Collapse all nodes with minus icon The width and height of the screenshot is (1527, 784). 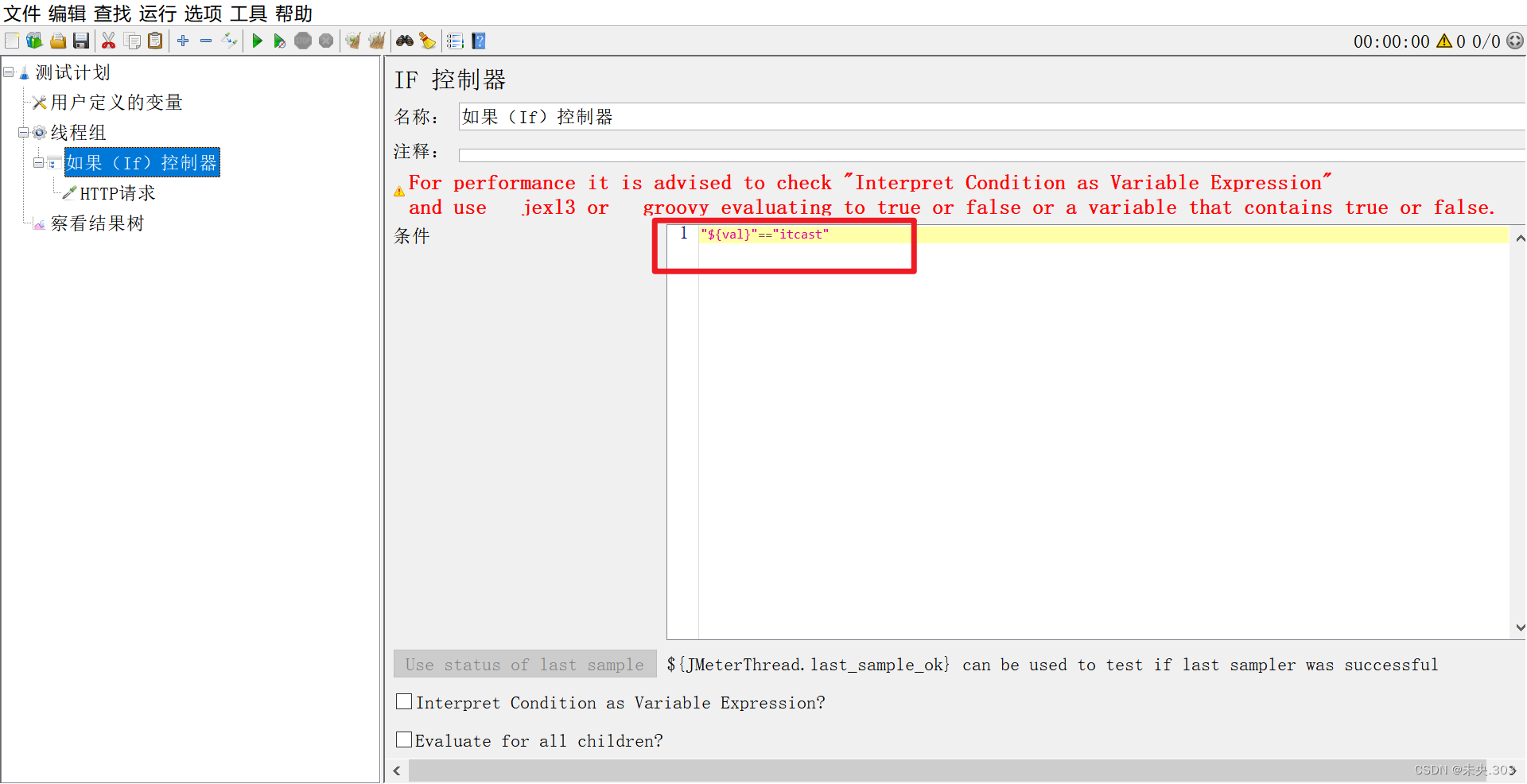tap(206, 41)
